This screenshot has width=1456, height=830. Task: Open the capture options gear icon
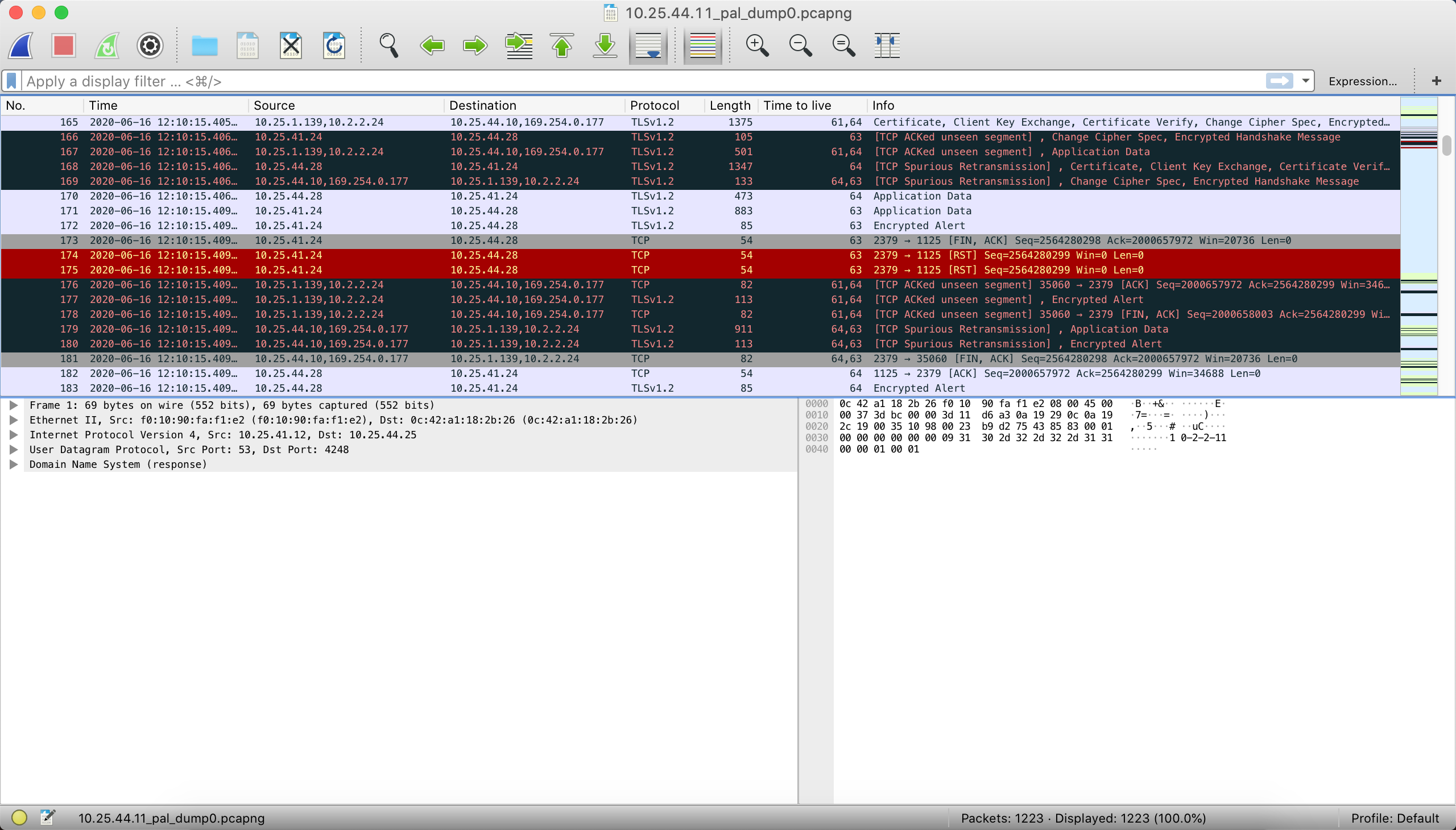coord(150,45)
